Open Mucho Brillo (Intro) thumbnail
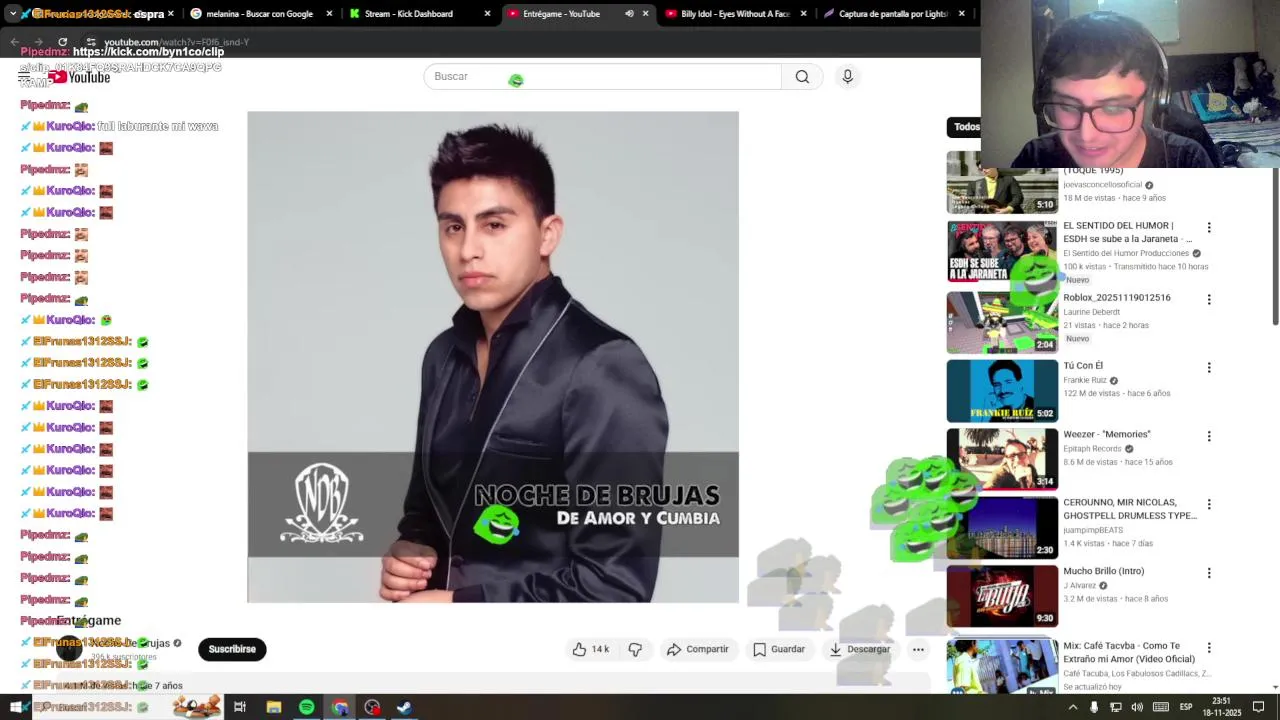Viewport: 1280px width, 720px height. coord(1002,596)
